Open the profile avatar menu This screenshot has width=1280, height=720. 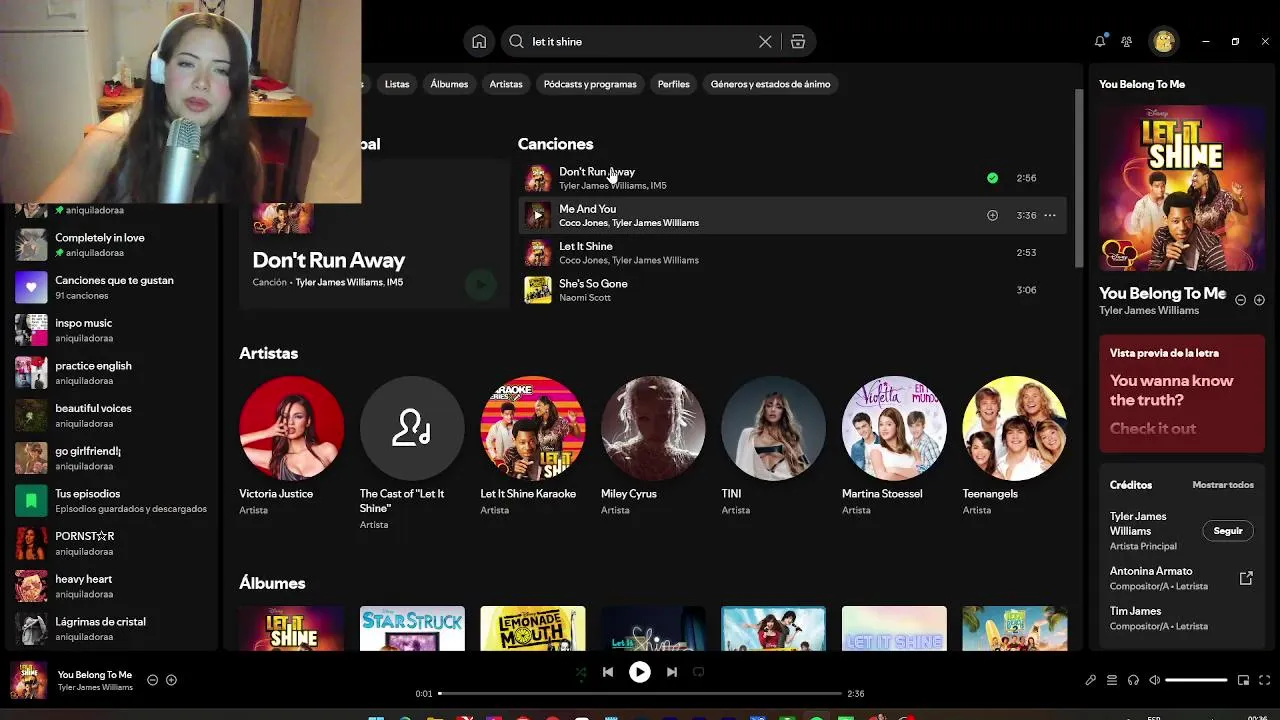pos(1163,41)
